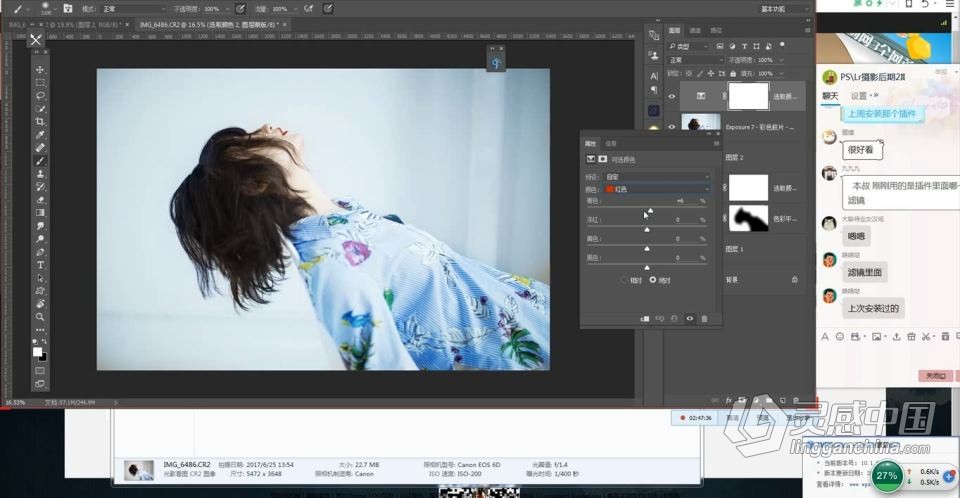This screenshot has height=498, width=960.
Task: Select the Horizontal Type tool
Action: point(40,265)
